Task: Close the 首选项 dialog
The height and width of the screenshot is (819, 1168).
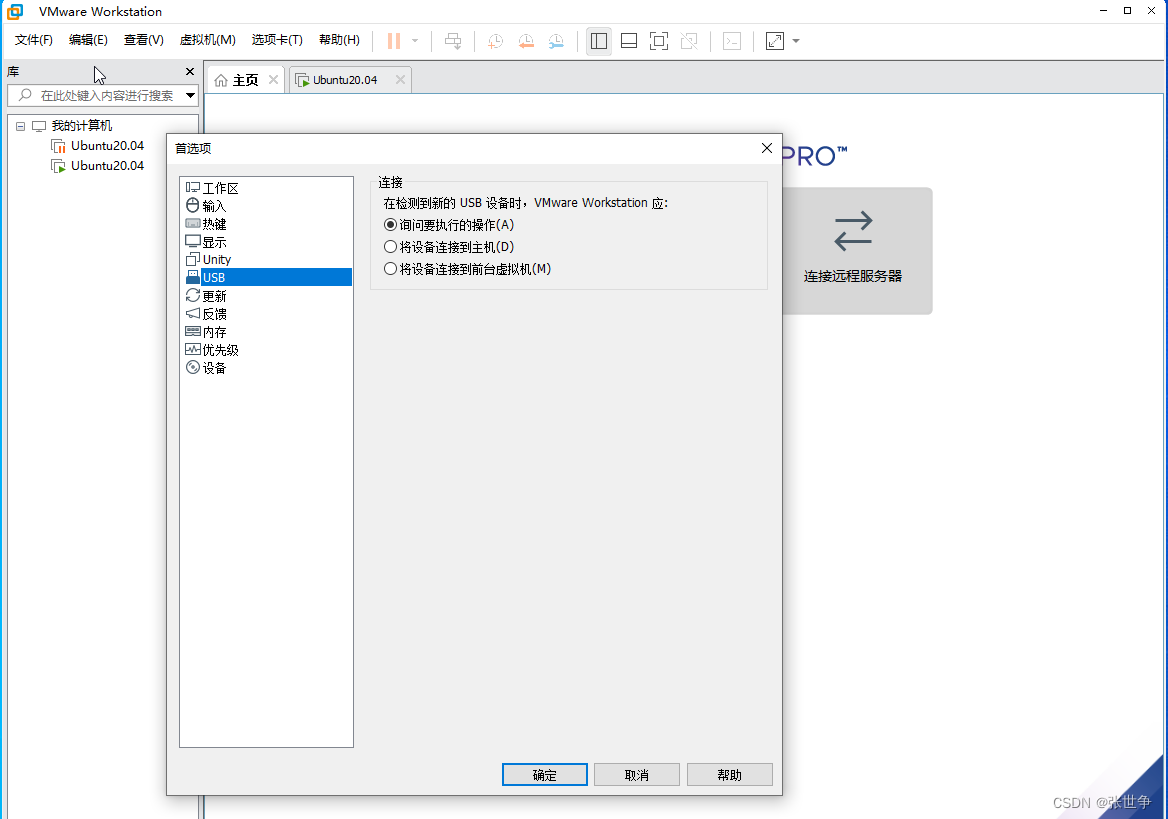Action: pos(766,148)
